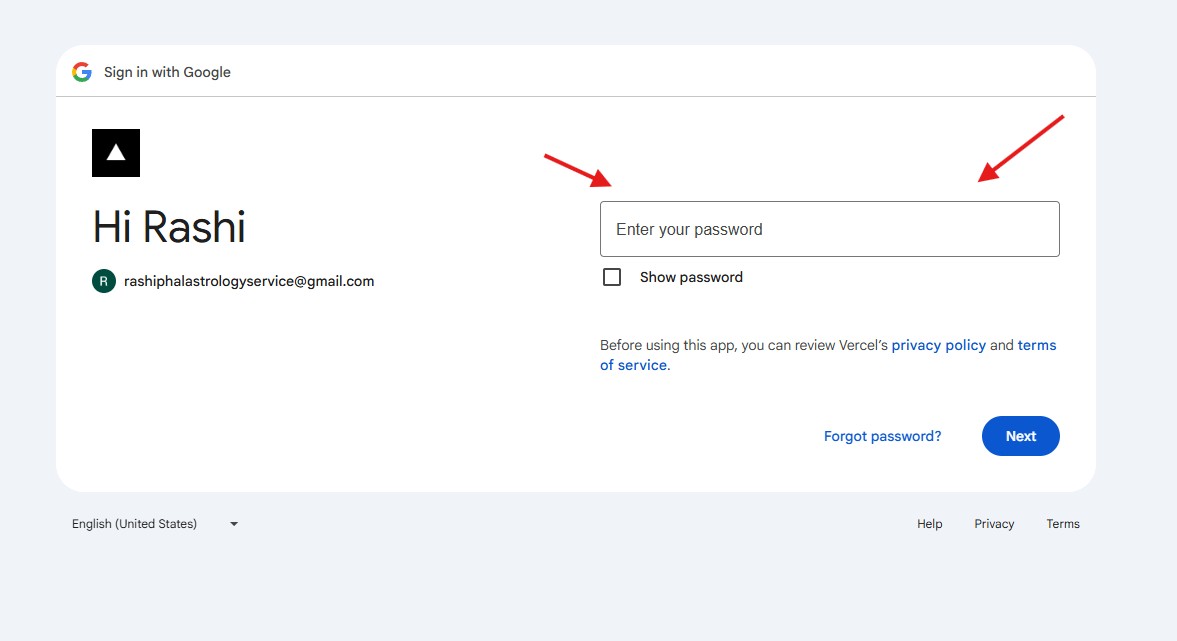This screenshot has width=1177, height=641.
Task: Open the Privacy footer link
Action: (994, 524)
